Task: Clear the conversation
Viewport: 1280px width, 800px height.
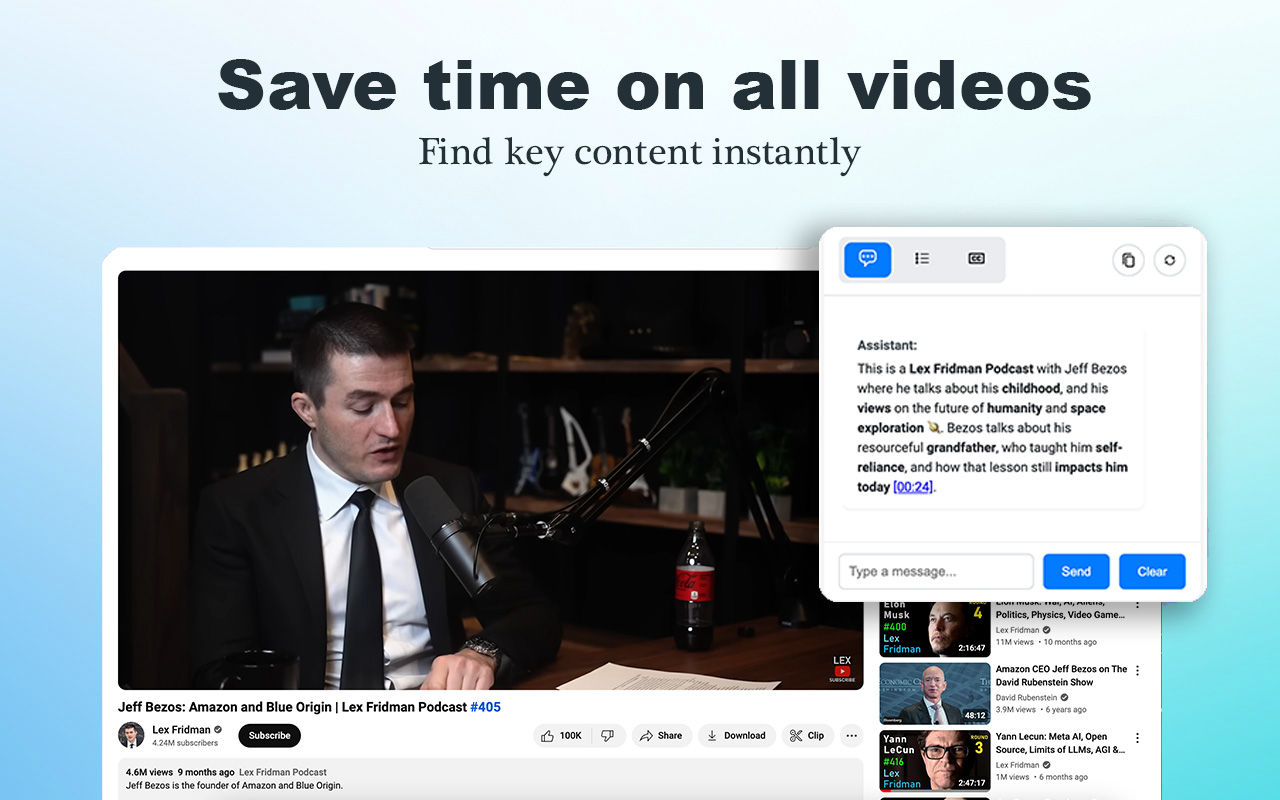Action: (1152, 571)
